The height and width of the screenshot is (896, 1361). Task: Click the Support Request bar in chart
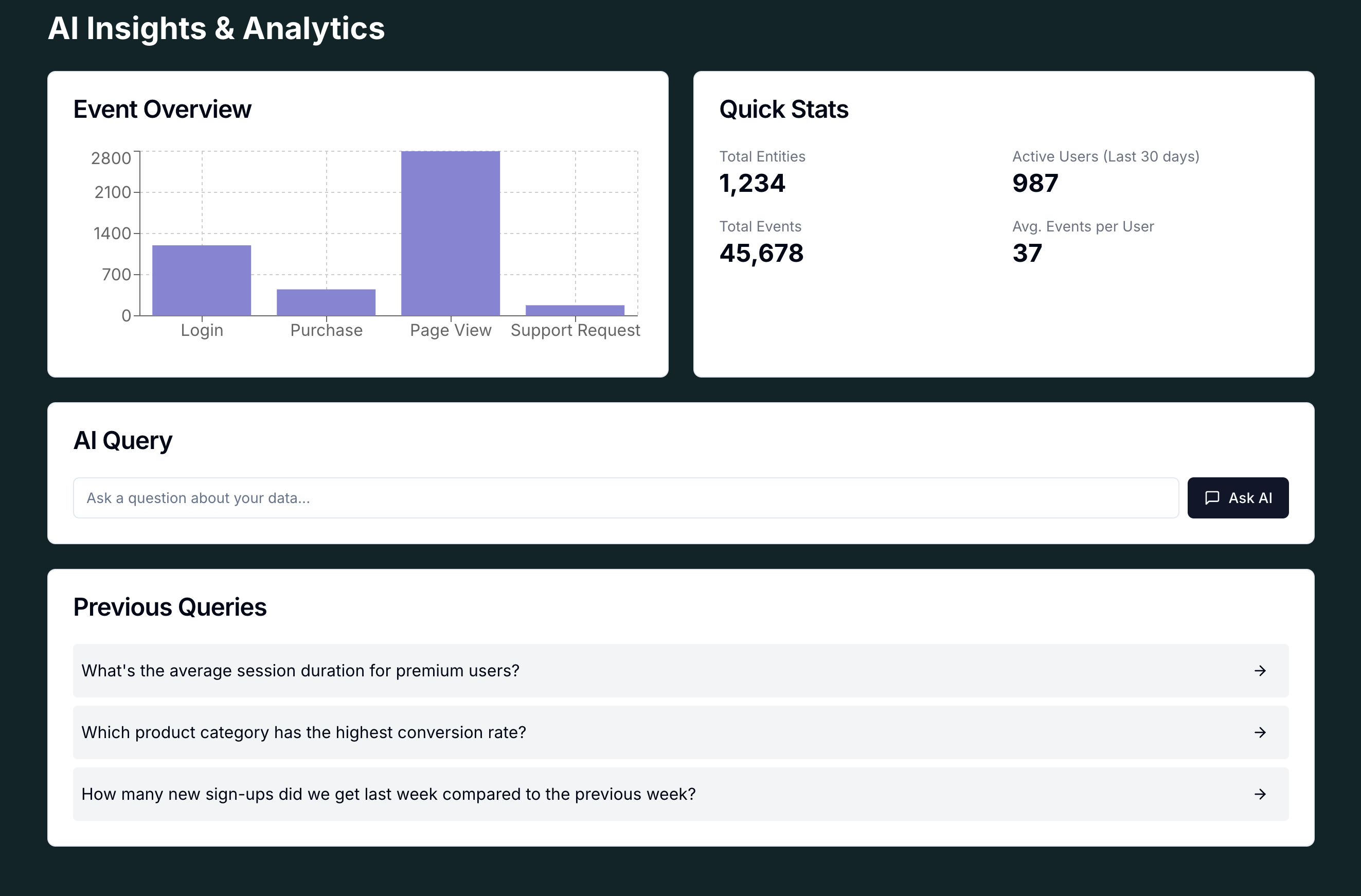point(575,310)
